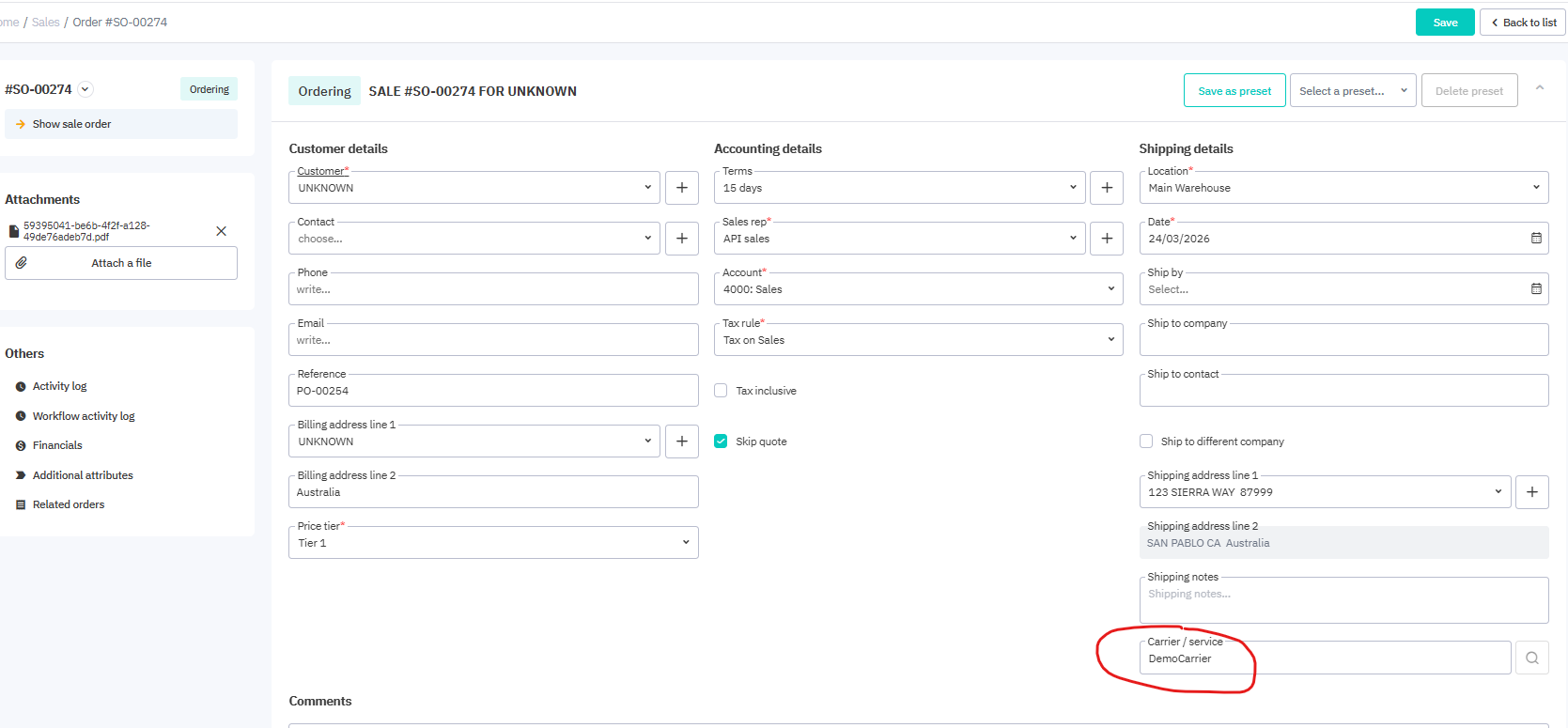This screenshot has height=728, width=1568.
Task: Collapse the order panel with top-right chevron
Action: click(x=1540, y=87)
